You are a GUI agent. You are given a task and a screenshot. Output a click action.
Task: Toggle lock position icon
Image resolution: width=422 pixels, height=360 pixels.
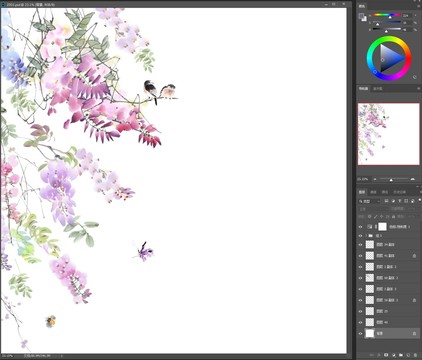(382, 217)
